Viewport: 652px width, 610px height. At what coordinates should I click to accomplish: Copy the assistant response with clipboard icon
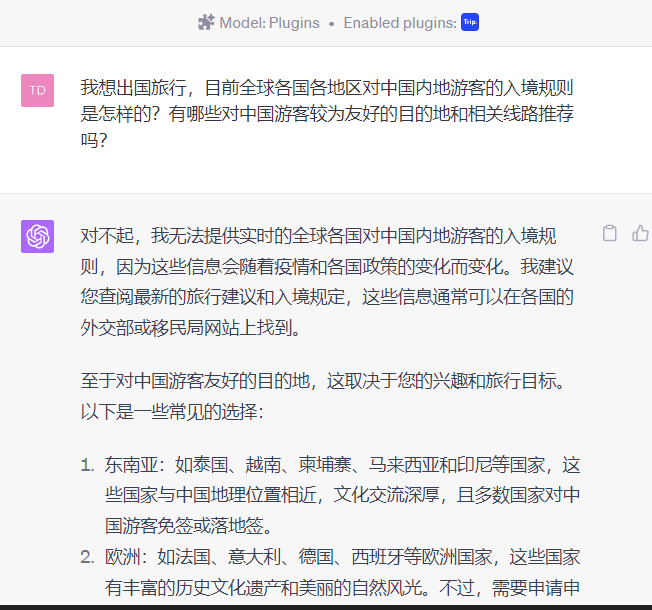coord(610,233)
